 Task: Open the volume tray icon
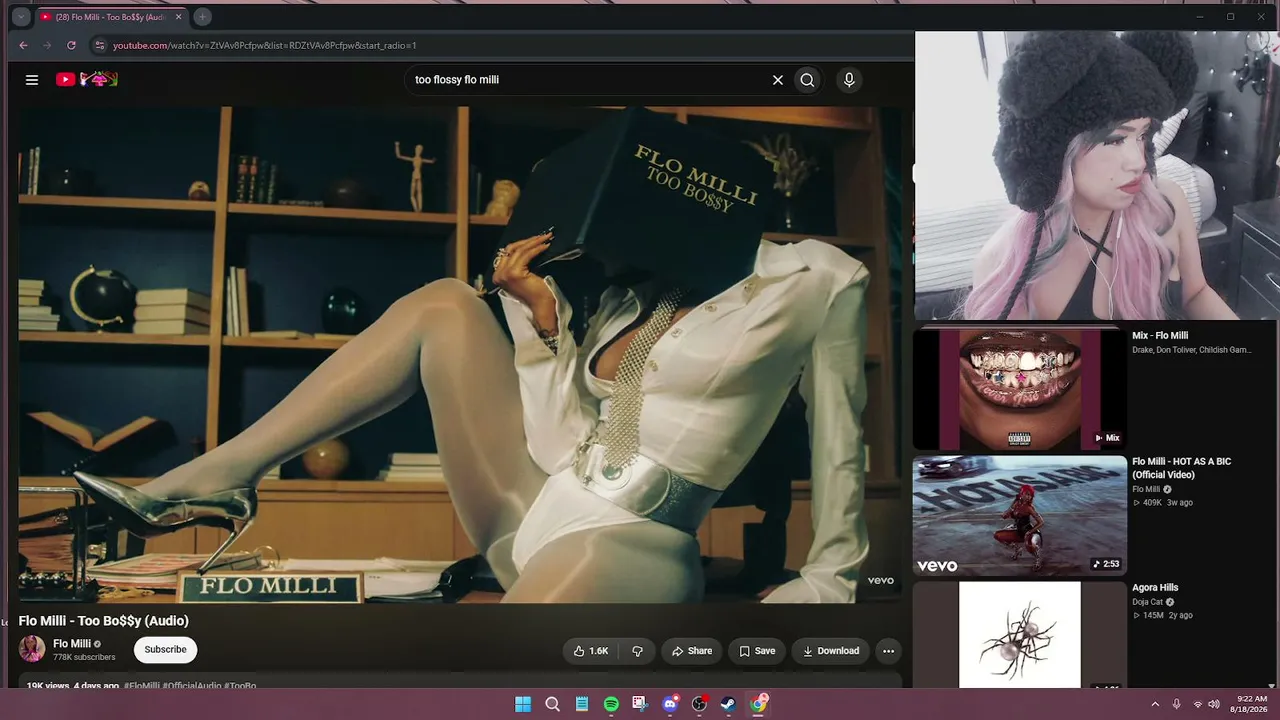pos(1214,704)
